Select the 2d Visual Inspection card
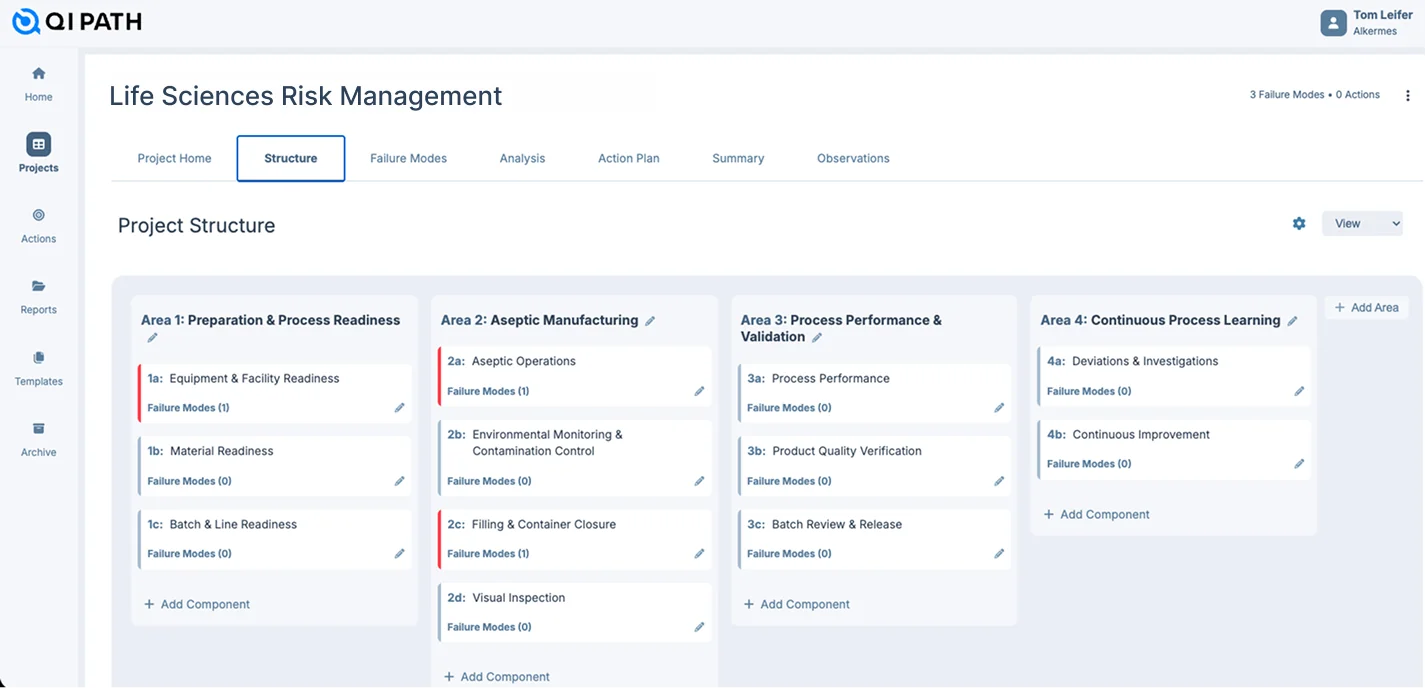1426x690 pixels. click(575, 612)
